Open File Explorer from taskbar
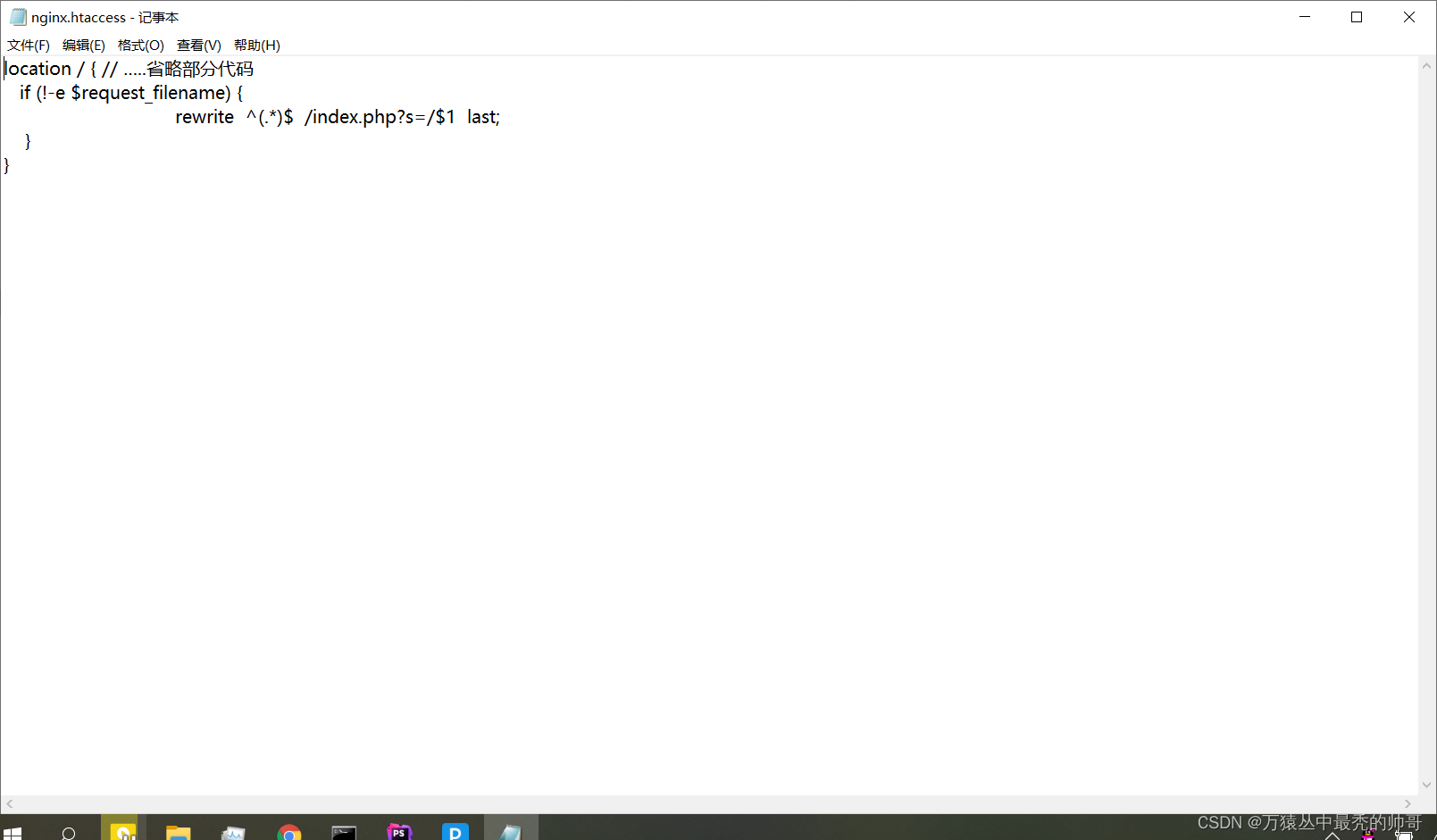This screenshot has width=1437, height=840. (x=179, y=832)
